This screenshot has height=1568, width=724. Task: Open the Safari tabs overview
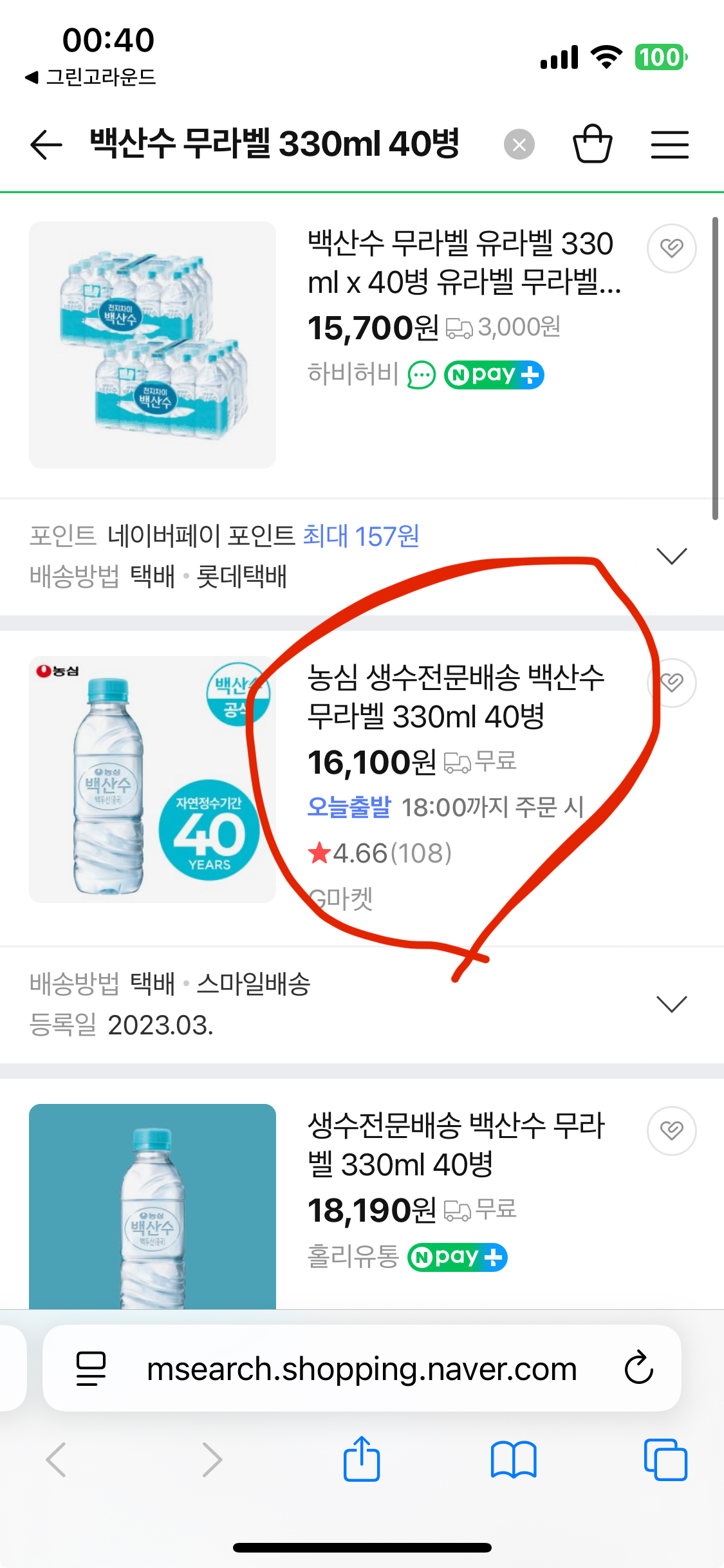(x=665, y=1459)
